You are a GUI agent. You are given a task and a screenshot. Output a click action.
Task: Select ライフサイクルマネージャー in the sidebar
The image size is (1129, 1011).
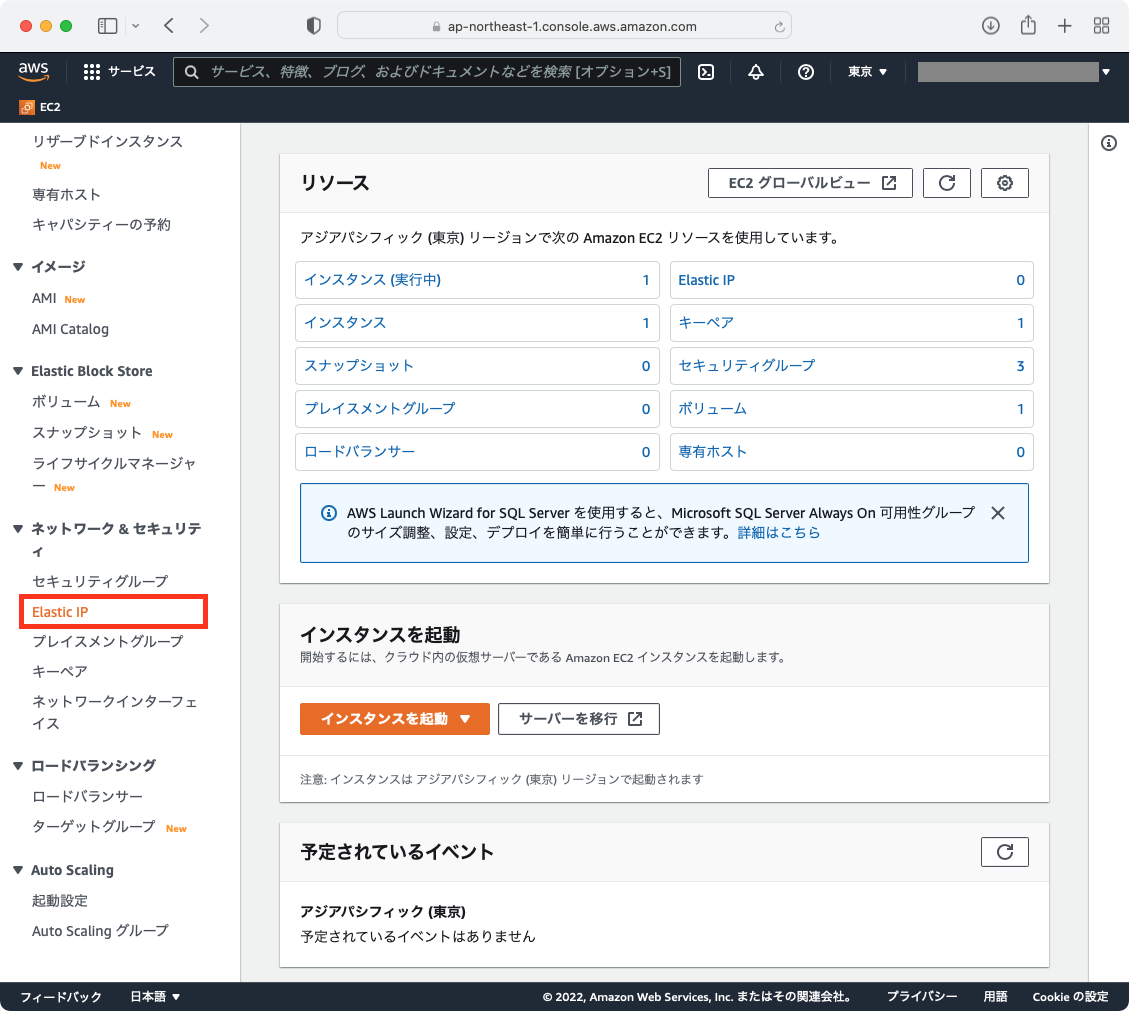[114, 475]
